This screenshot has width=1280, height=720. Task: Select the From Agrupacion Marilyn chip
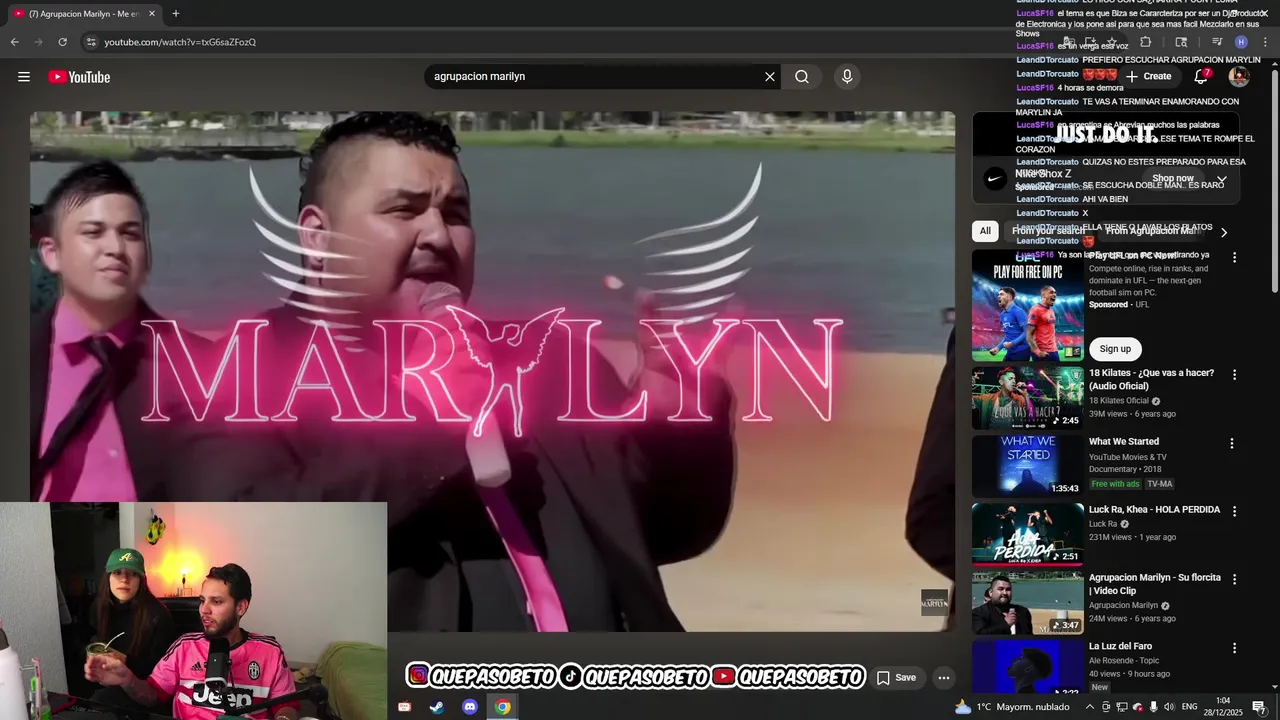1151,231
